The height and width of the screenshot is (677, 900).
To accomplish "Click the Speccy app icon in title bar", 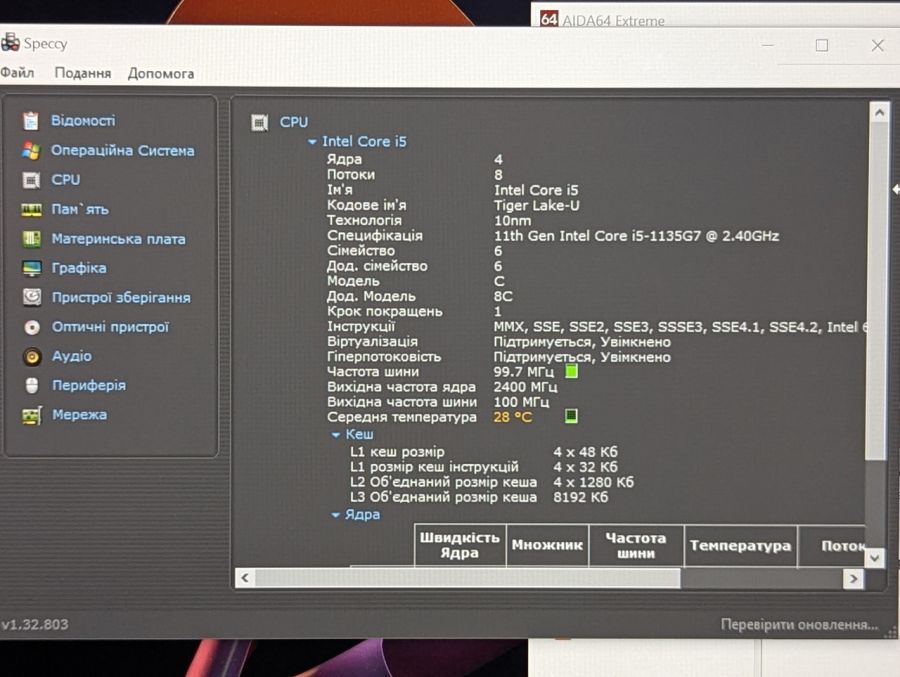I will click(x=10, y=43).
